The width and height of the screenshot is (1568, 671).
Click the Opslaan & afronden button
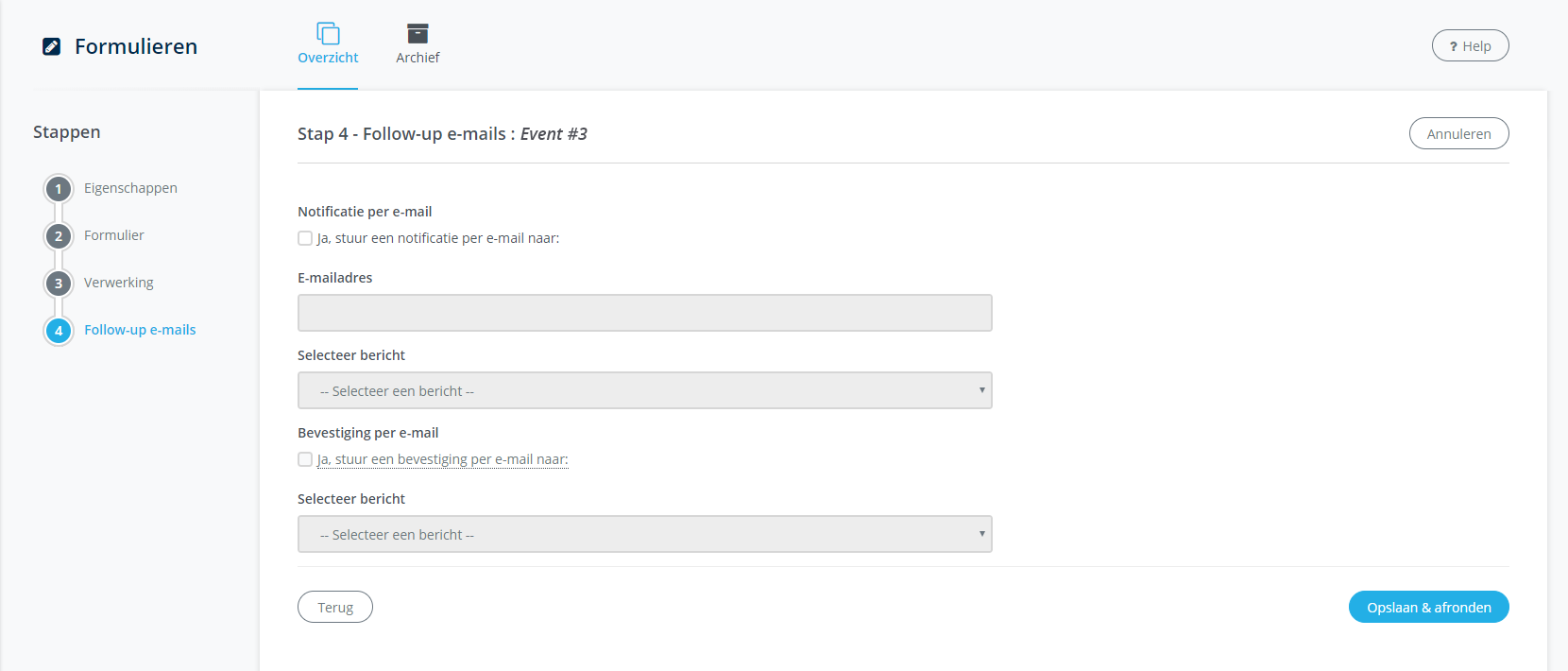(x=1428, y=607)
